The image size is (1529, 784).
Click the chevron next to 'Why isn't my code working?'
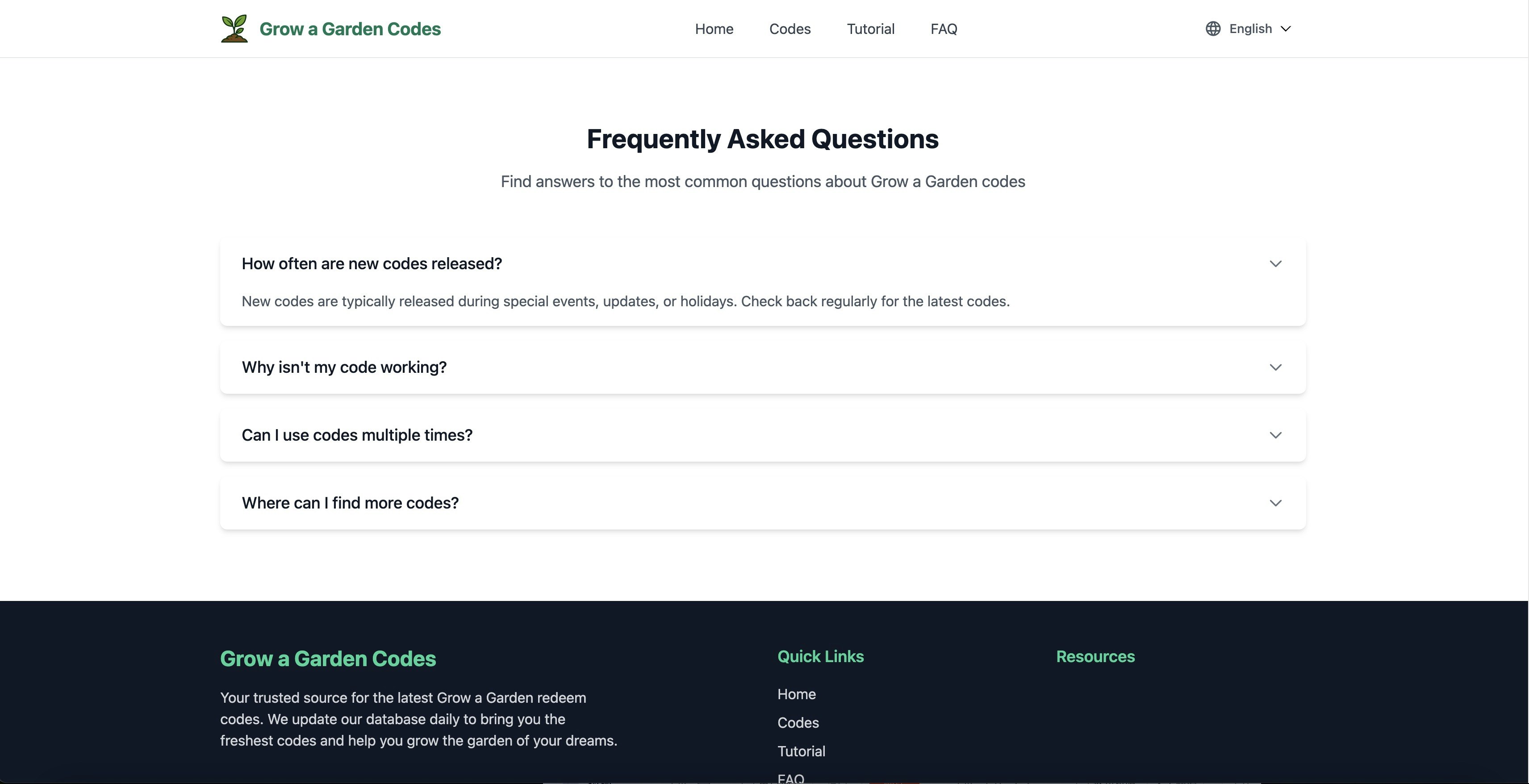(x=1276, y=367)
